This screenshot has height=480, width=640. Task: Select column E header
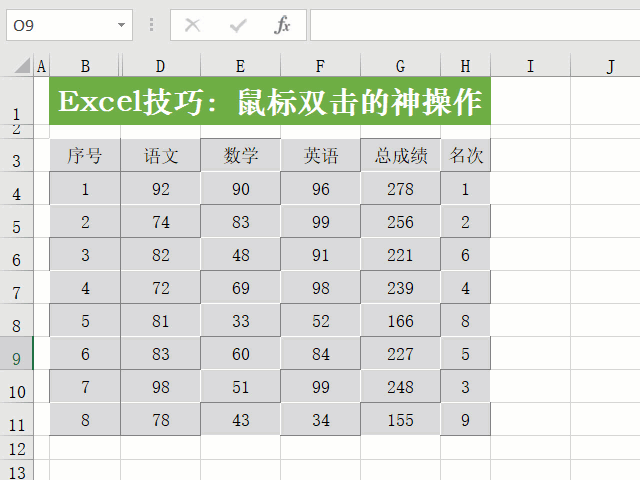pos(240,66)
